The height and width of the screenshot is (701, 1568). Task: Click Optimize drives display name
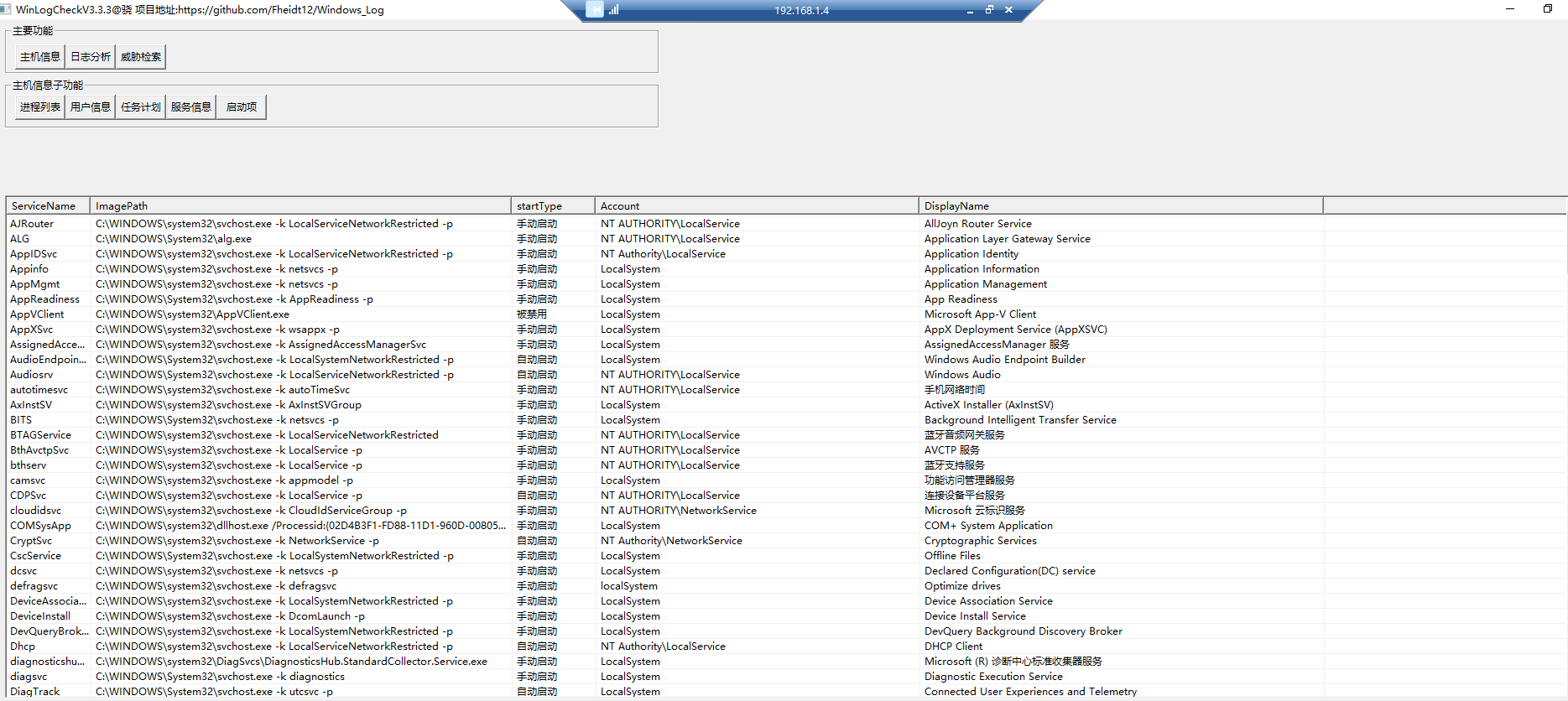[x=962, y=586]
